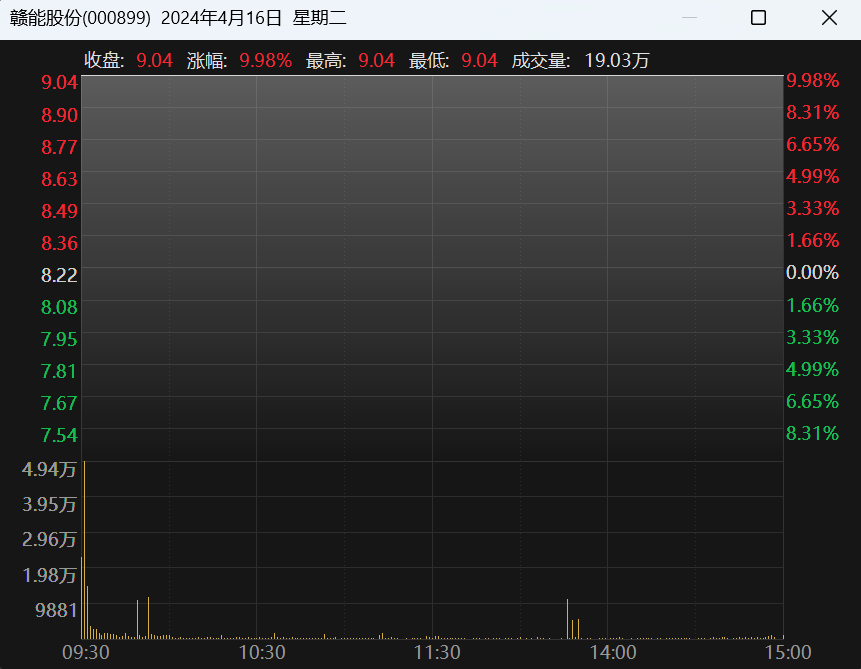Viewport: 861px width, 669px height.
Task: Close the 赣能股份 chart window
Action: [829, 18]
